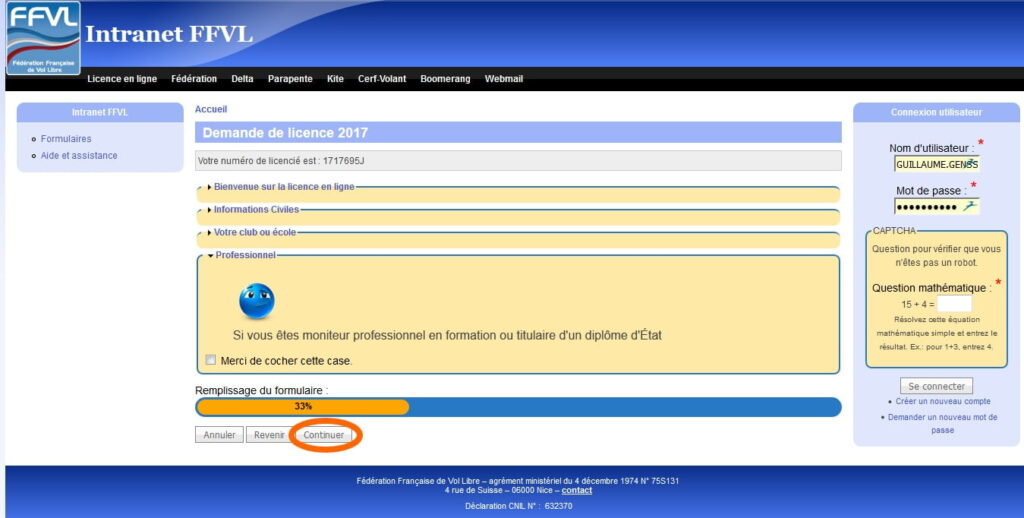Screen dimensions: 1024x518
Task: Go to the 'Webmail' menu item
Action: pyautogui.click(x=504, y=79)
